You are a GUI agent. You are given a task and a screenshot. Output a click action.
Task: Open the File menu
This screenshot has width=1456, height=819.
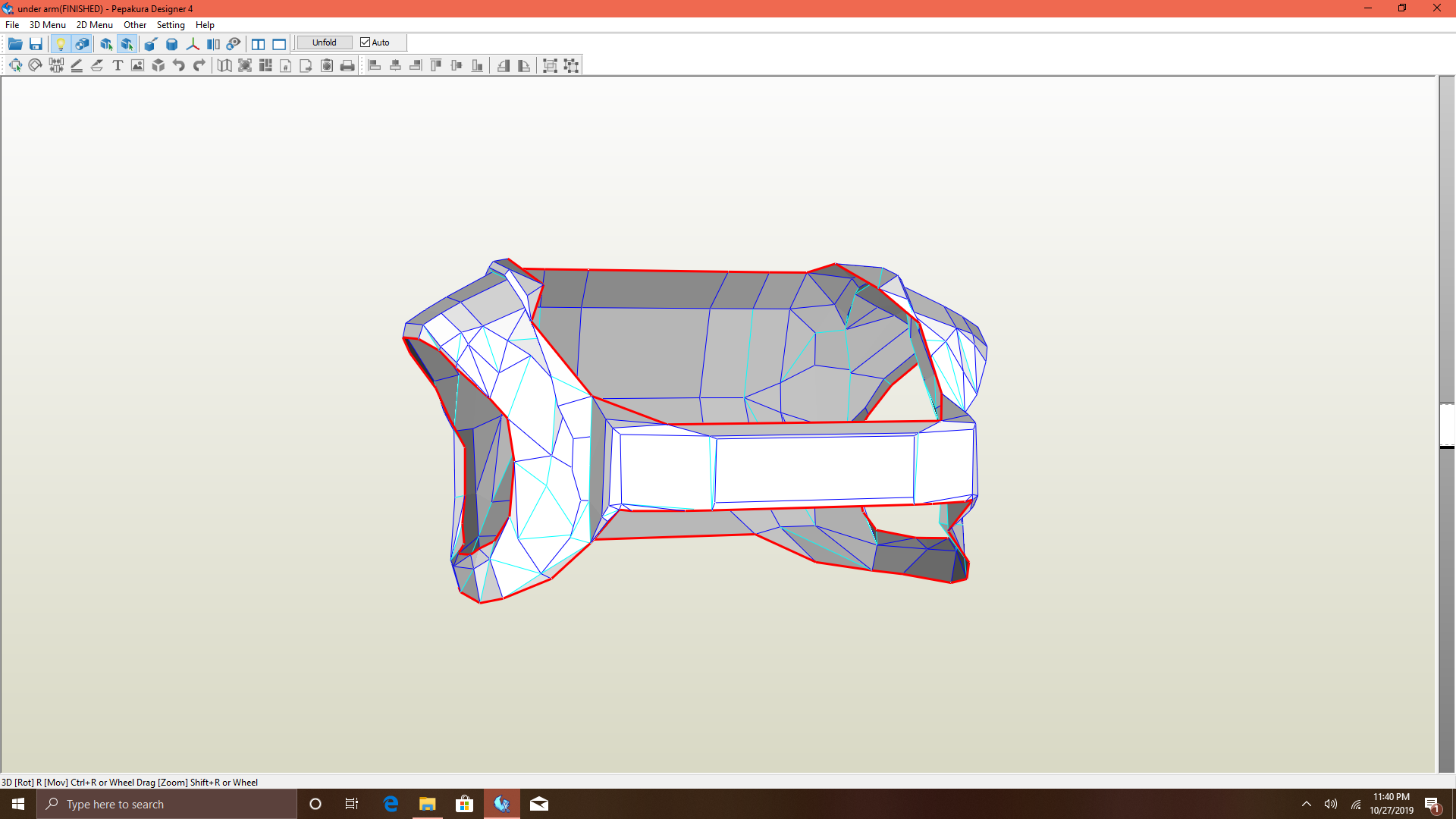click(12, 24)
